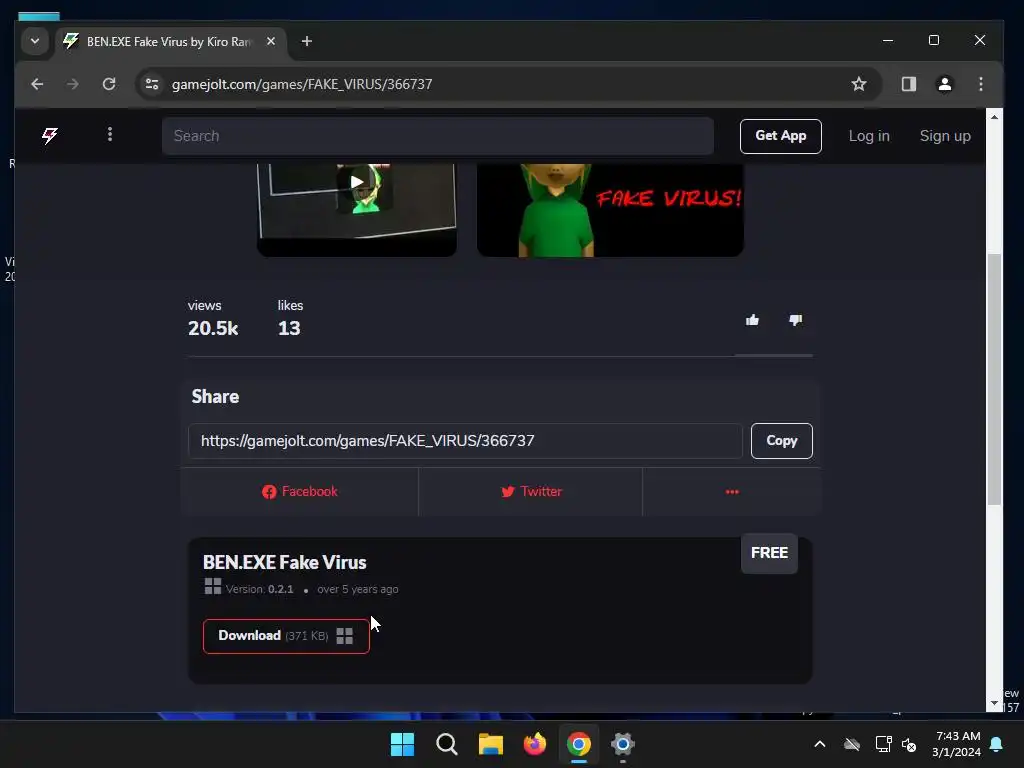Click the 20.5k views count
1024x768 pixels.
click(213, 328)
